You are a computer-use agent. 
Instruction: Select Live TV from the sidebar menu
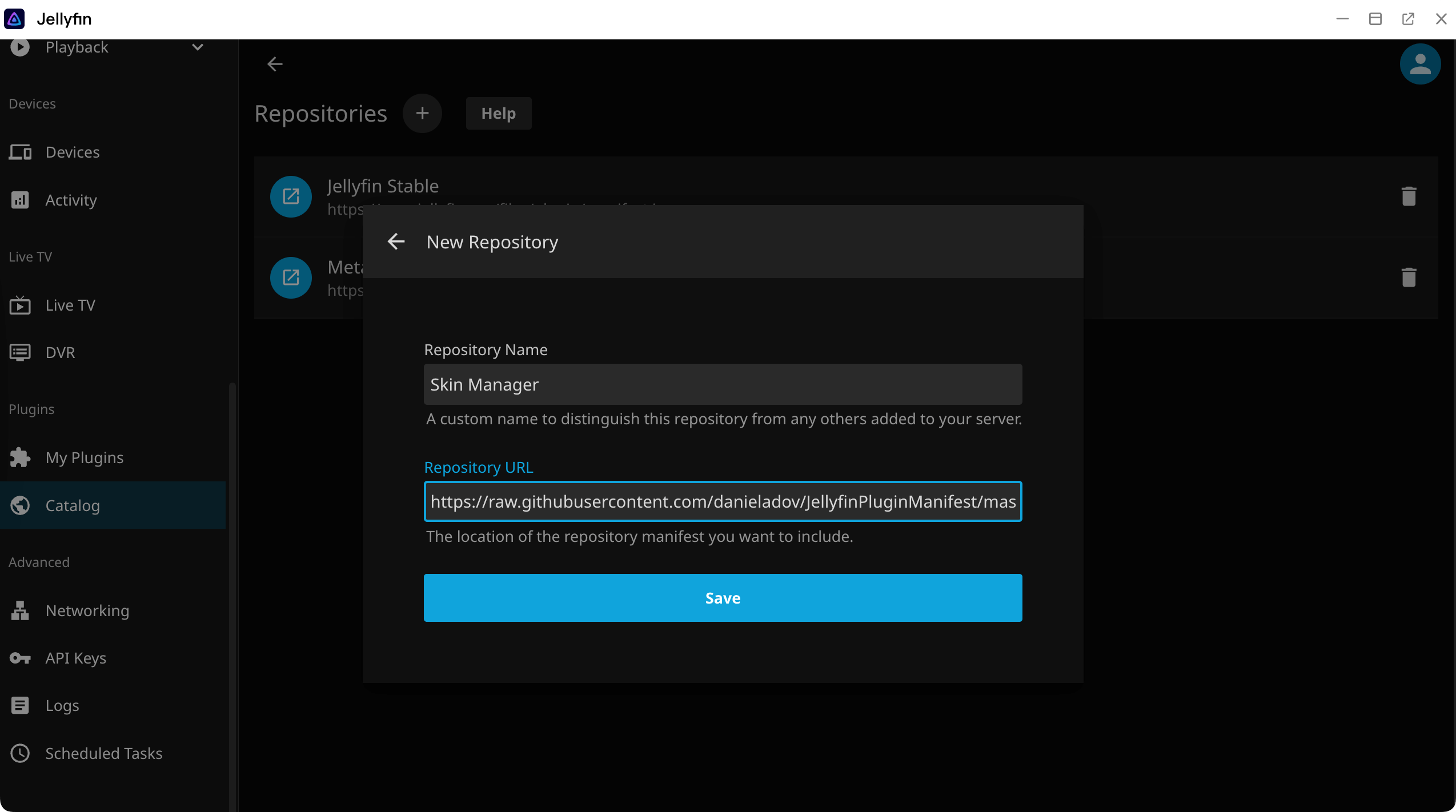(x=70, y=305)
